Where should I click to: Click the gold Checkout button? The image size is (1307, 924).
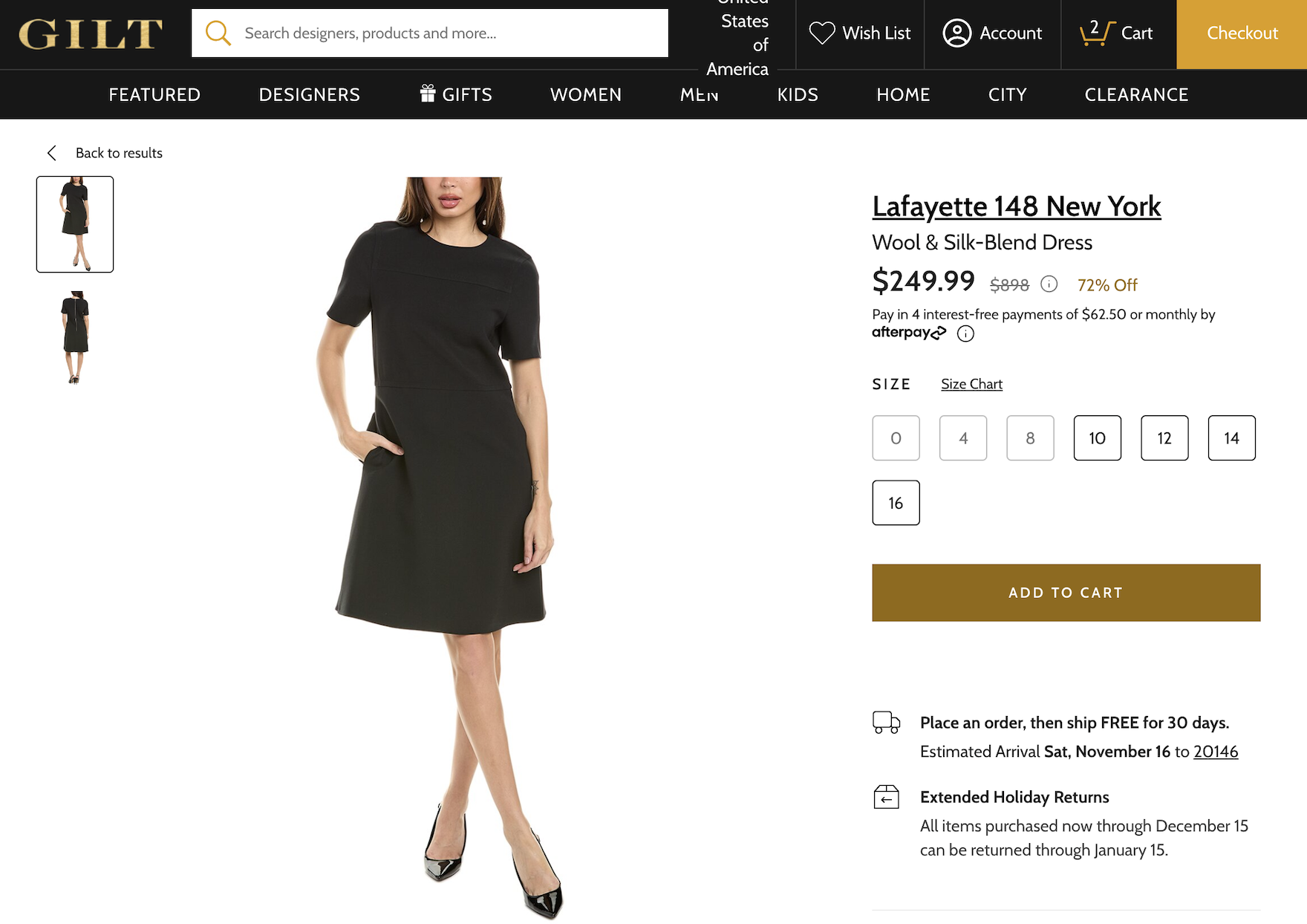point(1242,34)
